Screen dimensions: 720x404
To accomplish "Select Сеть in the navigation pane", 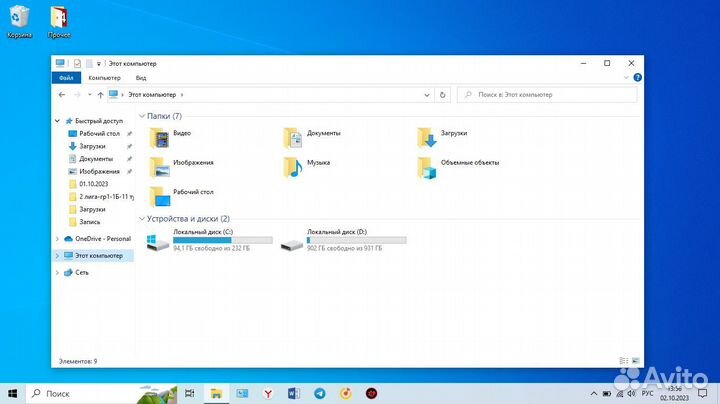I will click(82, 272).
